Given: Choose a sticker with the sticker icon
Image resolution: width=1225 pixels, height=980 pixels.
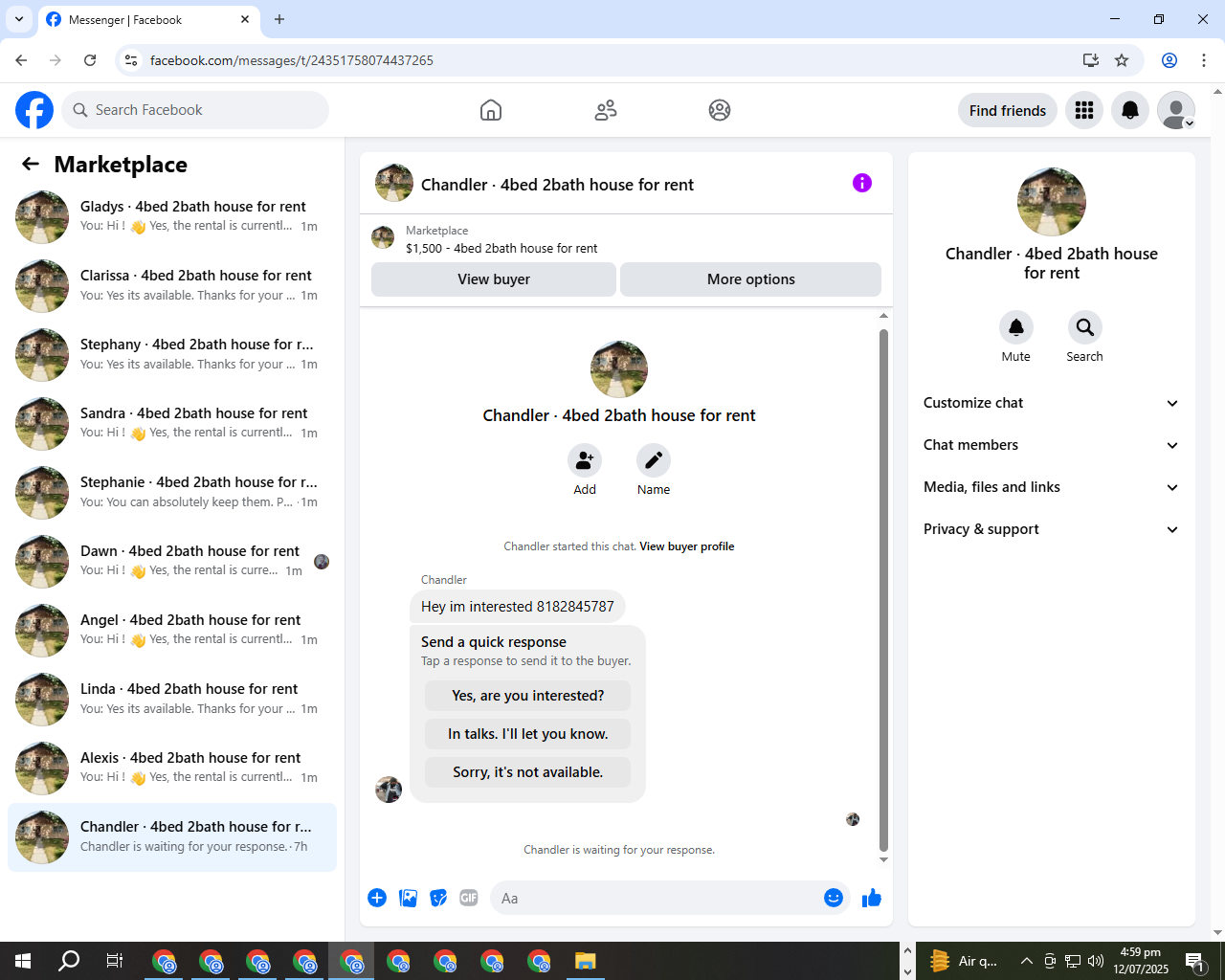Looking at the screenshot, I should (438, 898).
